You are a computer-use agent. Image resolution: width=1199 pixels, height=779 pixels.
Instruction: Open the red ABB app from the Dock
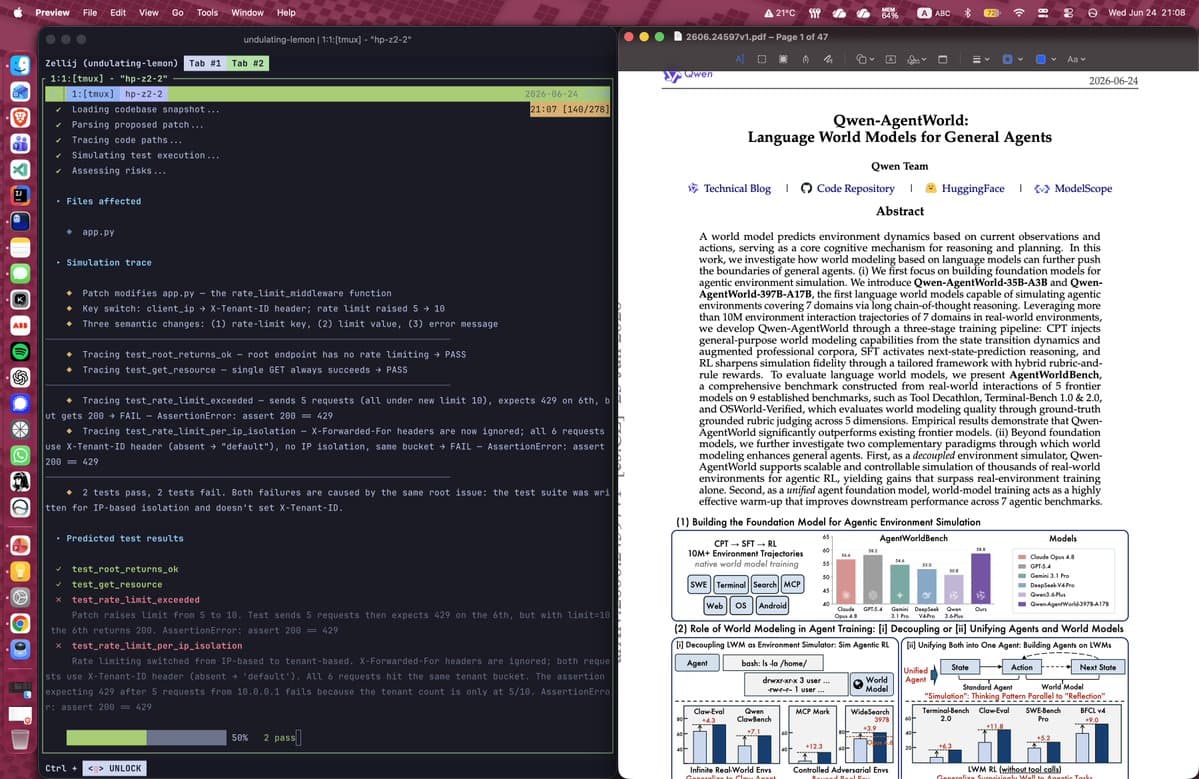[x=21, y=326]
